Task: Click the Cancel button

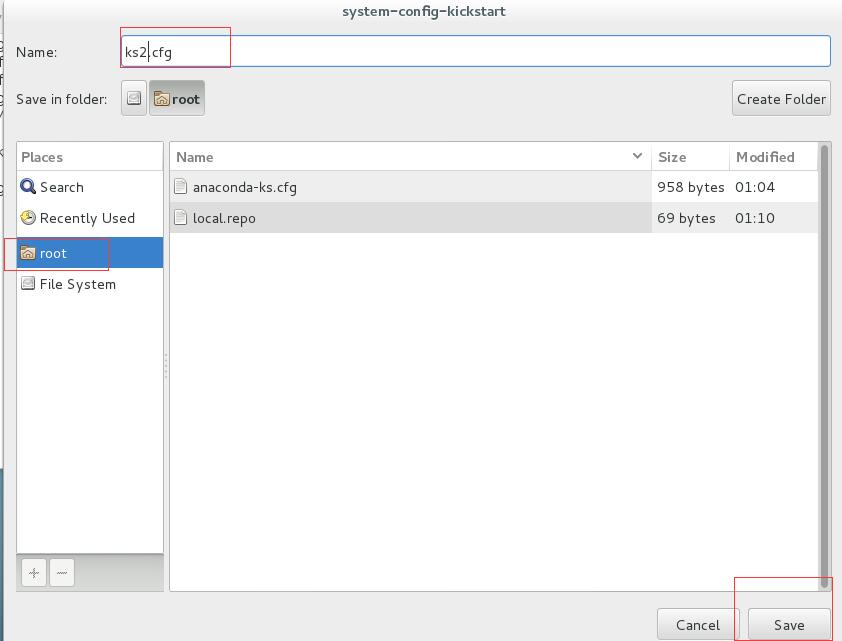Action: coord(698,624)
